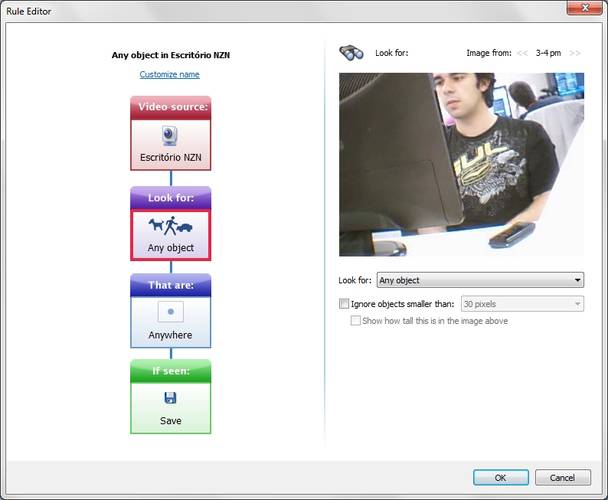This screenshot has width=608, height=500.
Task: Select the That are step header
Action: [x=171, y=285]
